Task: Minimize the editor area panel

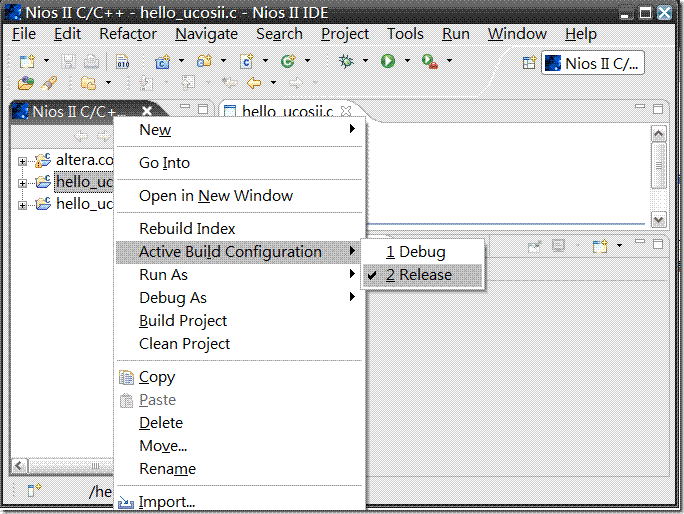Action: tap(640, 106)
